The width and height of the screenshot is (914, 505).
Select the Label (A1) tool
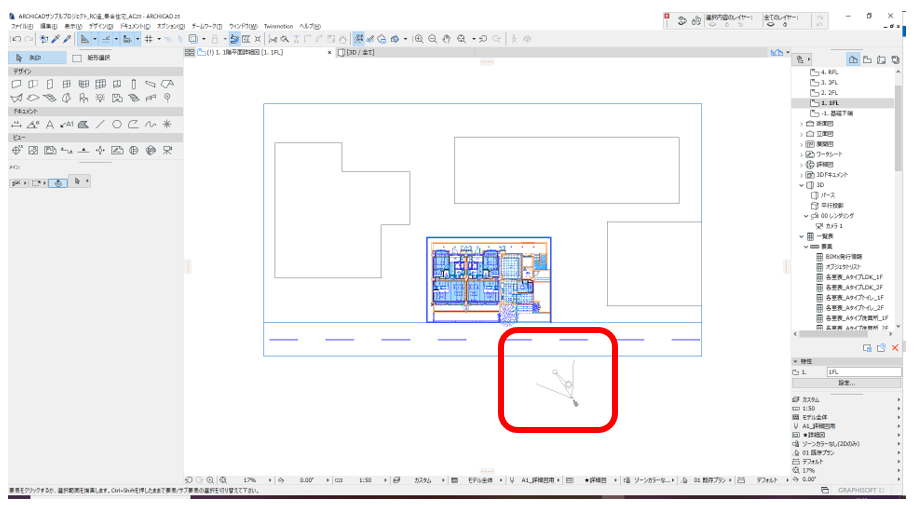tap(66, 124)
